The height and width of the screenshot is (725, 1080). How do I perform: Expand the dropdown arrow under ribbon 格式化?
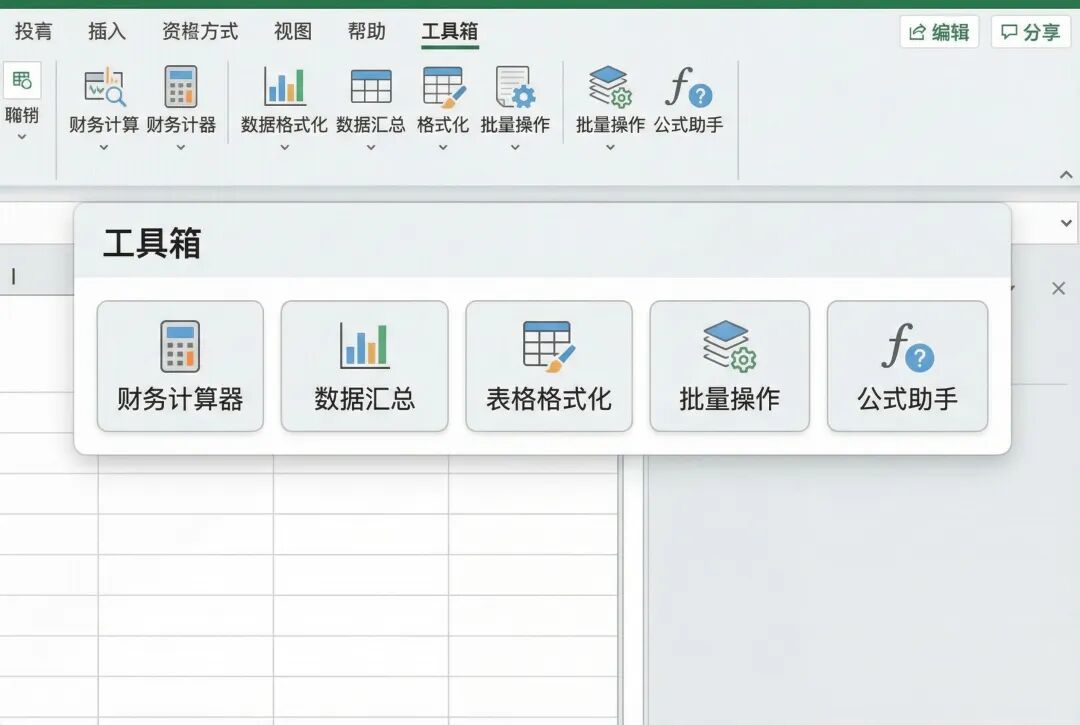click(x=443, y=147)
